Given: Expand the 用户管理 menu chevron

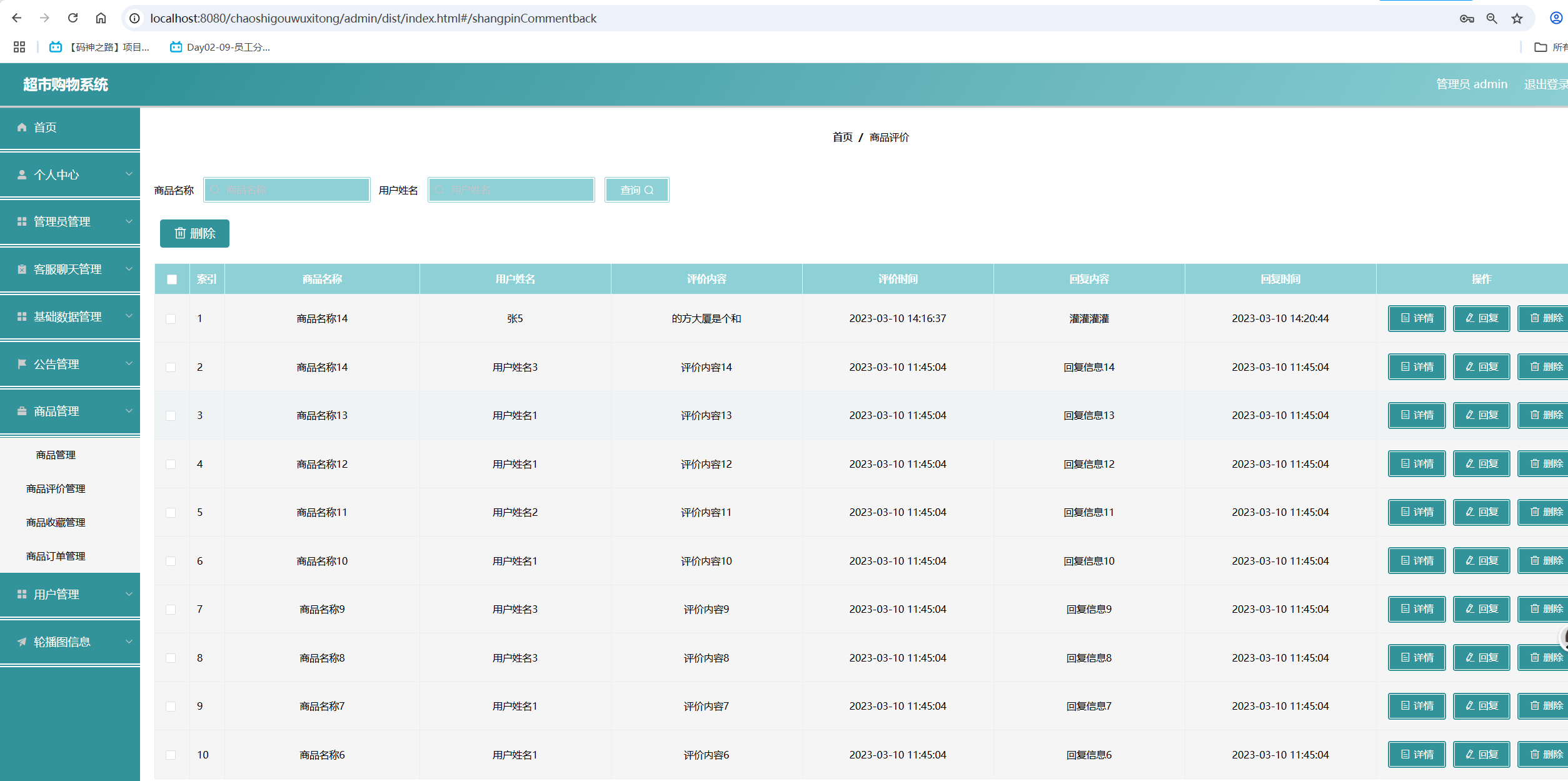Looking at the screenshot, I should tap(129, 593).
